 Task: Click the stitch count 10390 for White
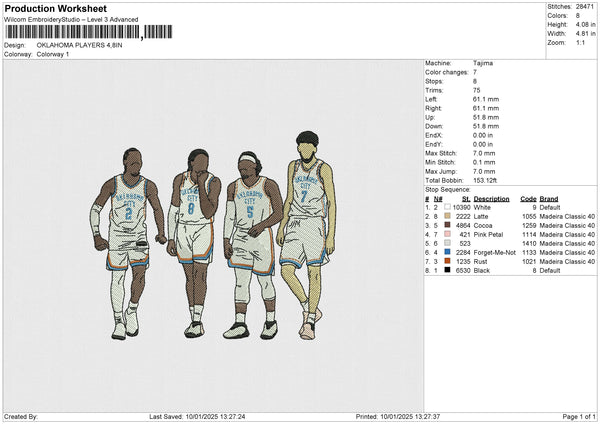461,207
